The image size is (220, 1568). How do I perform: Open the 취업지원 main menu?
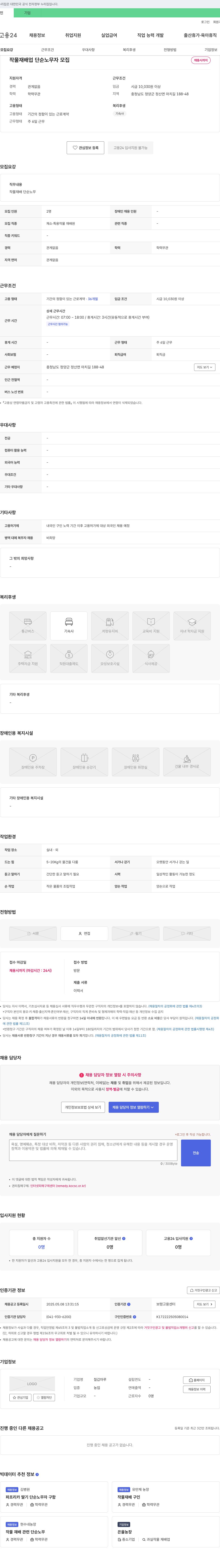pyautogui.click(x=73, y=35)
